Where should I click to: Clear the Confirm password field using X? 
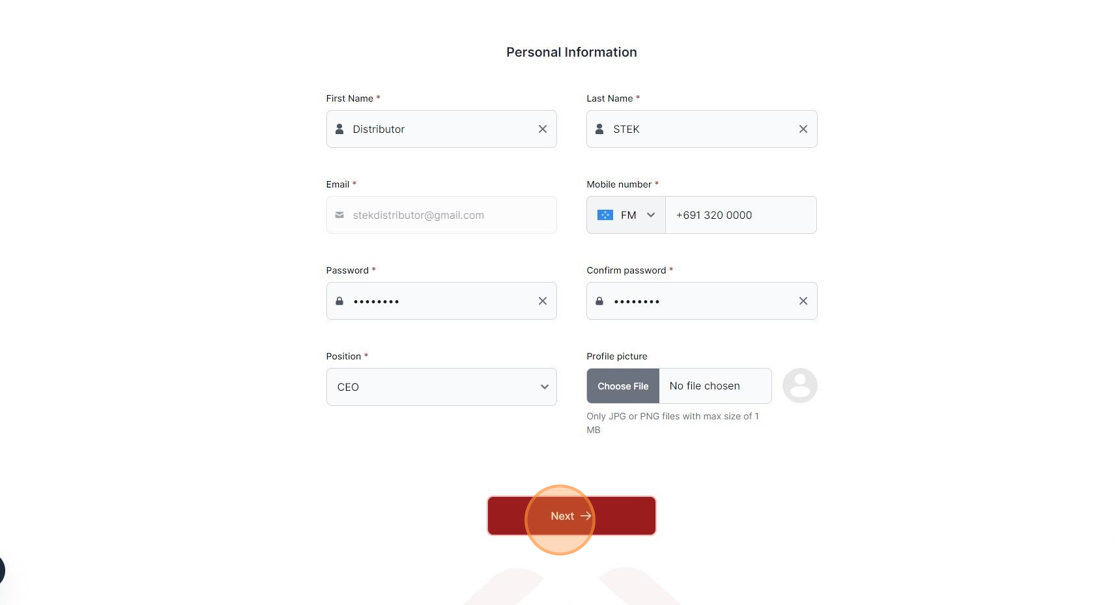(803, 301)
